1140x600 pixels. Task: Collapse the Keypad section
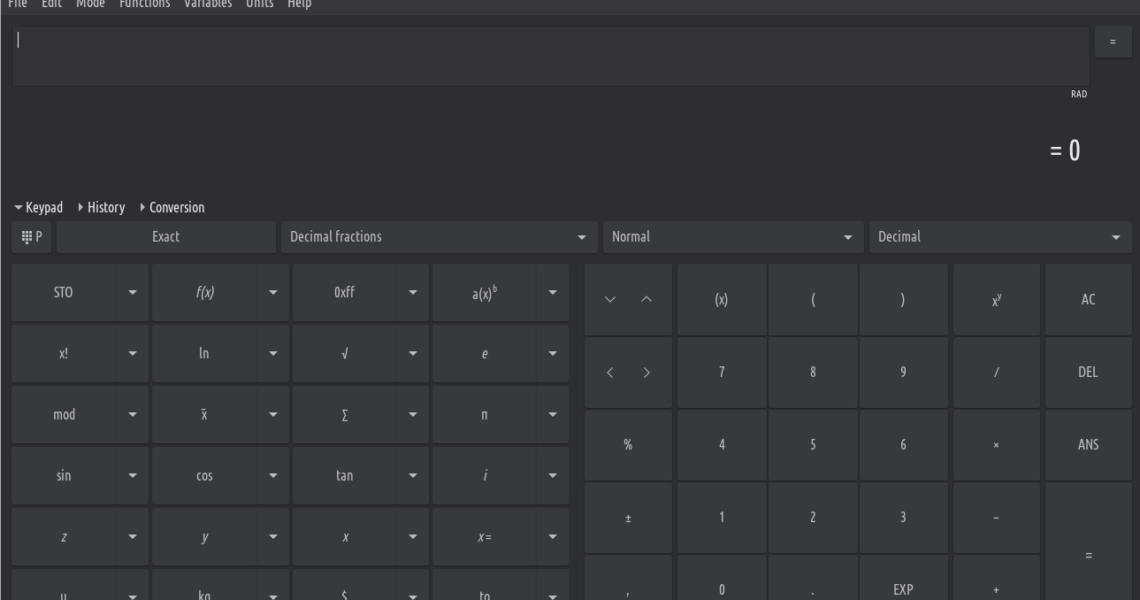(x=39, y=208)
